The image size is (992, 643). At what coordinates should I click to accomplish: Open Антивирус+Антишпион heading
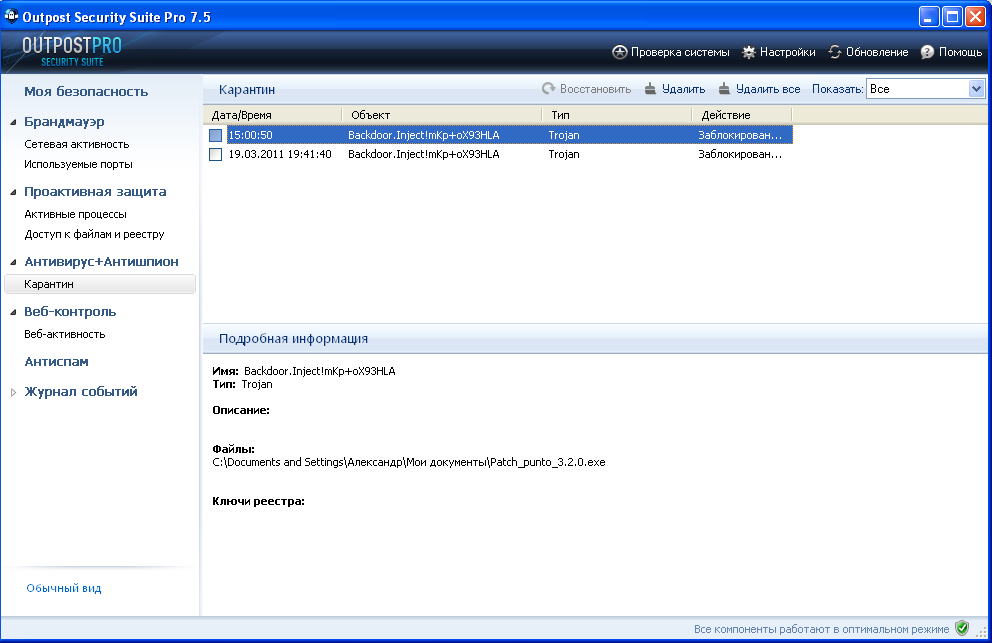[101, 261]
